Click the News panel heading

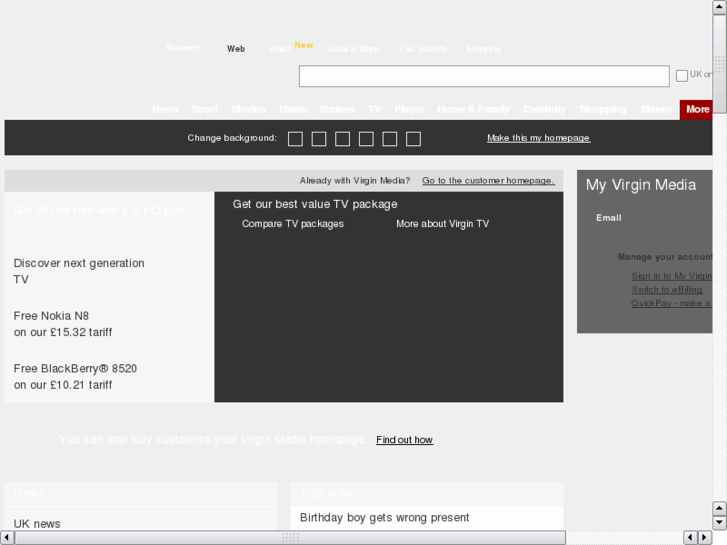click(x=29, y=493)
